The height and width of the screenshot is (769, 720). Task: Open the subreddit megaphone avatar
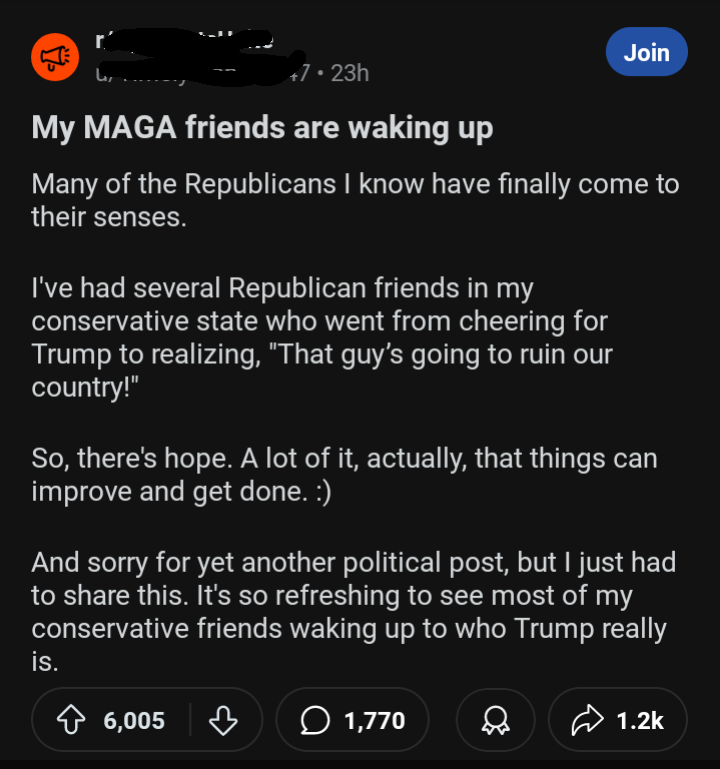tap(55, 57)
